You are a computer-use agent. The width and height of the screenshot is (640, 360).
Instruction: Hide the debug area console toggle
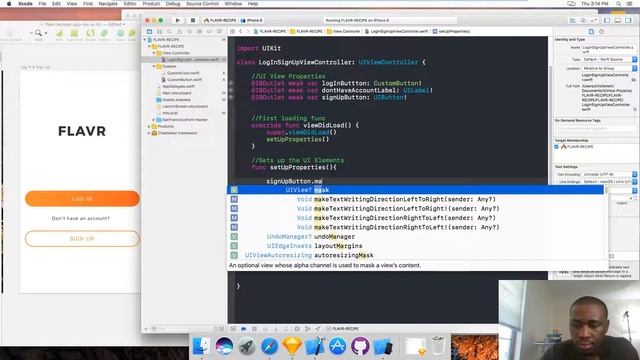233,329
